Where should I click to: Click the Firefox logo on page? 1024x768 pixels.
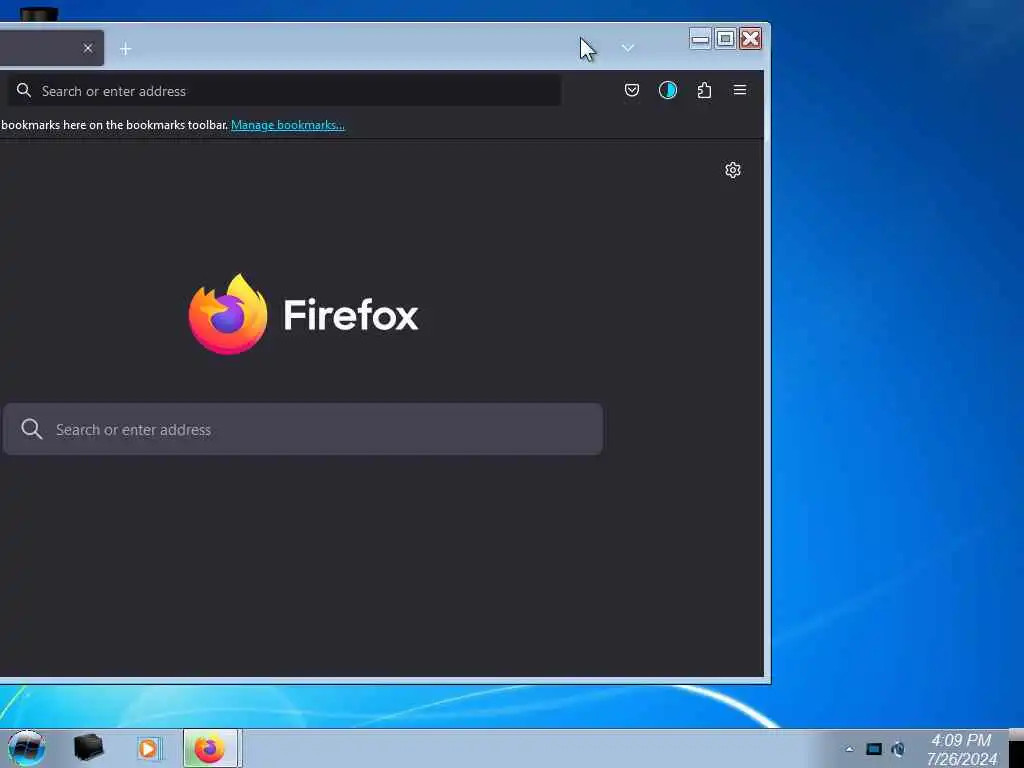click(228, 314)
